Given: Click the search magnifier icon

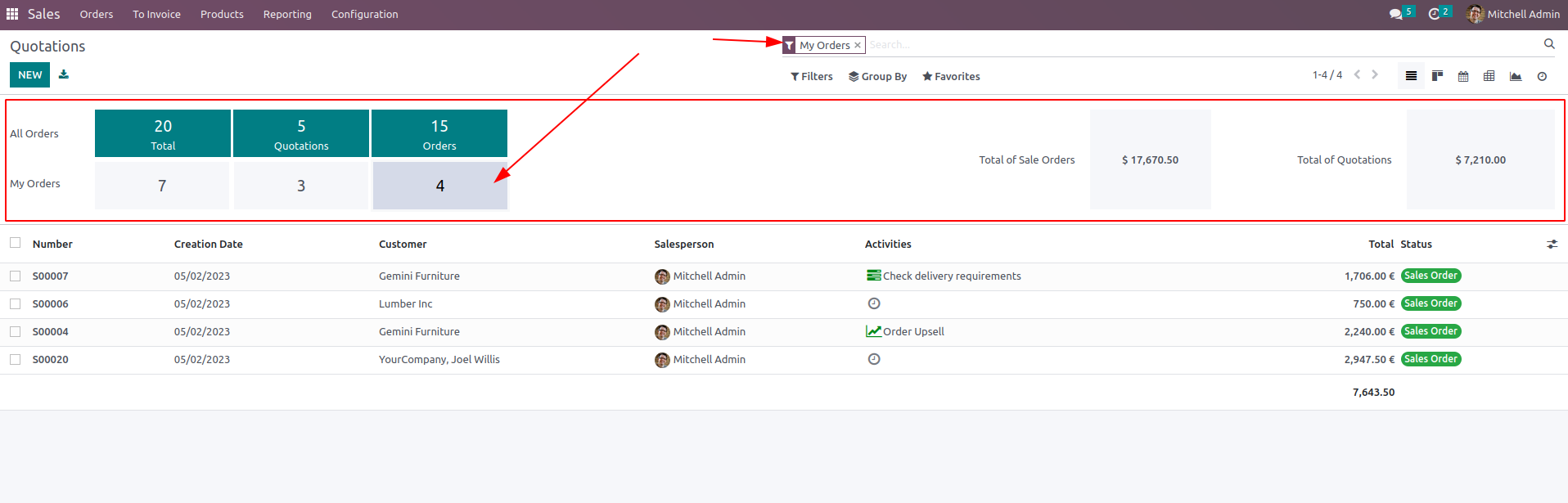Looking at the screenshot, I should pos(1549,44).
